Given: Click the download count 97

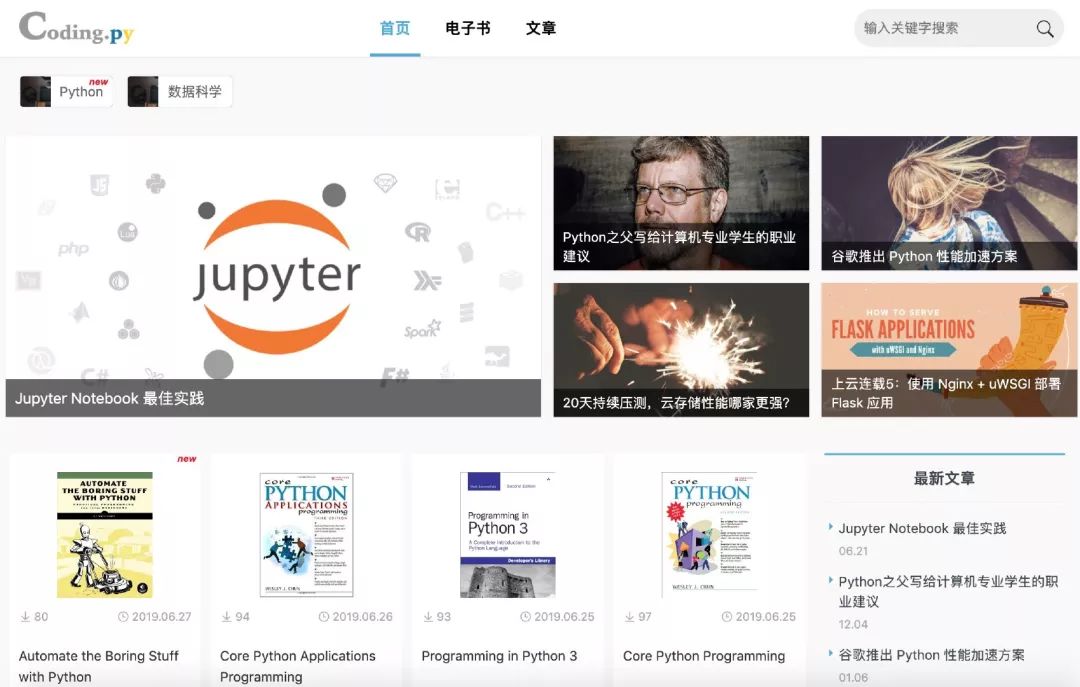Looking at the screenshot, I should (645, 617).
